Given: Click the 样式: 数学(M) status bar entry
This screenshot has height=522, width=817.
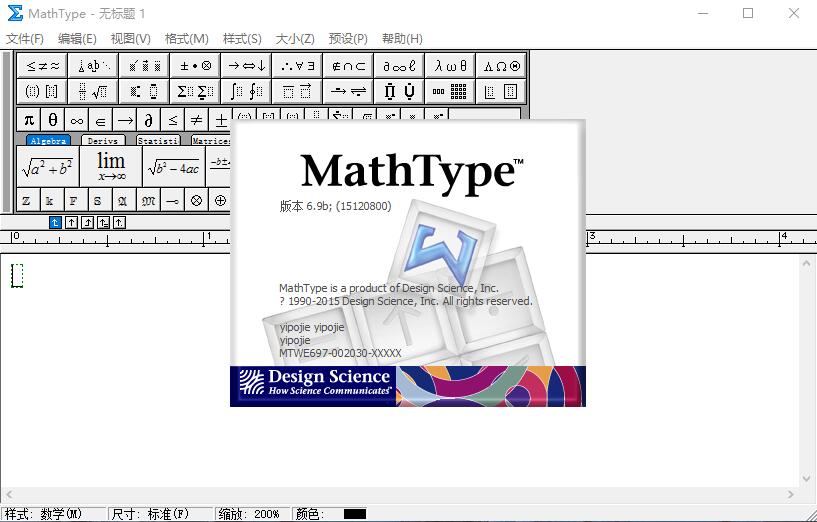Looking at the screenshot, I should tap(54, 514).
